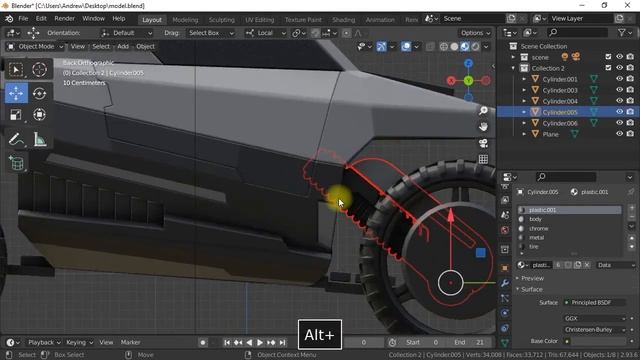640x360 pixels.
Task: Select the body material slot
Action: [x=570, y=219]
